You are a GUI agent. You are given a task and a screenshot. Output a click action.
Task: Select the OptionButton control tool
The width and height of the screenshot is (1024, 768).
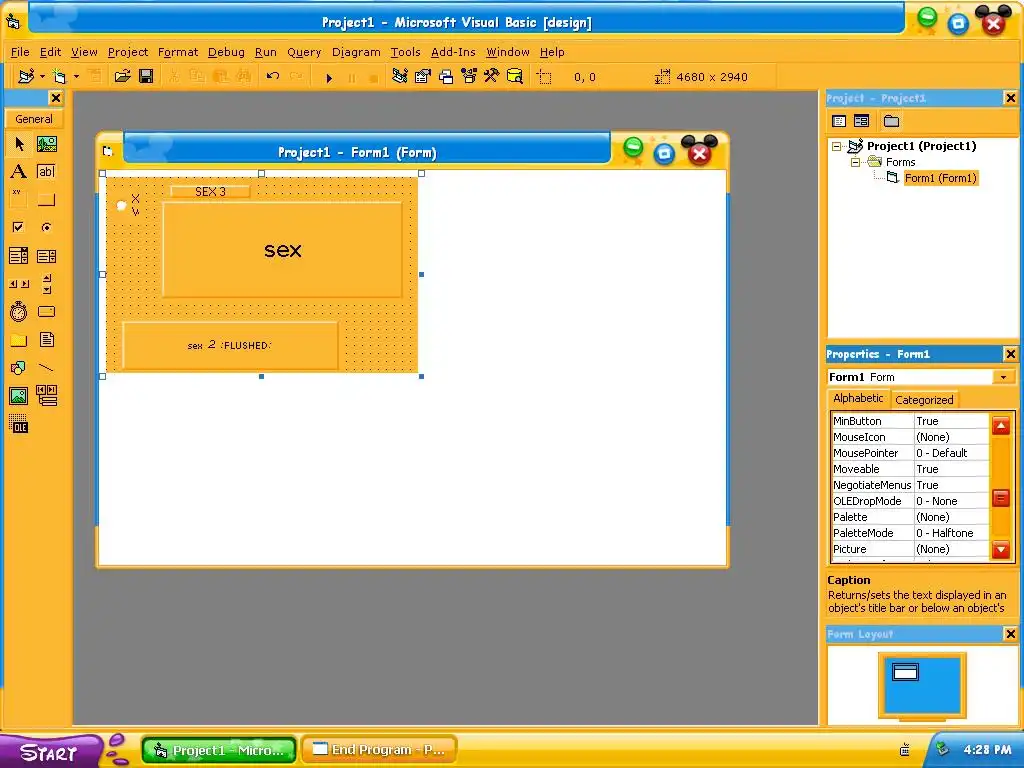(46, 227)
